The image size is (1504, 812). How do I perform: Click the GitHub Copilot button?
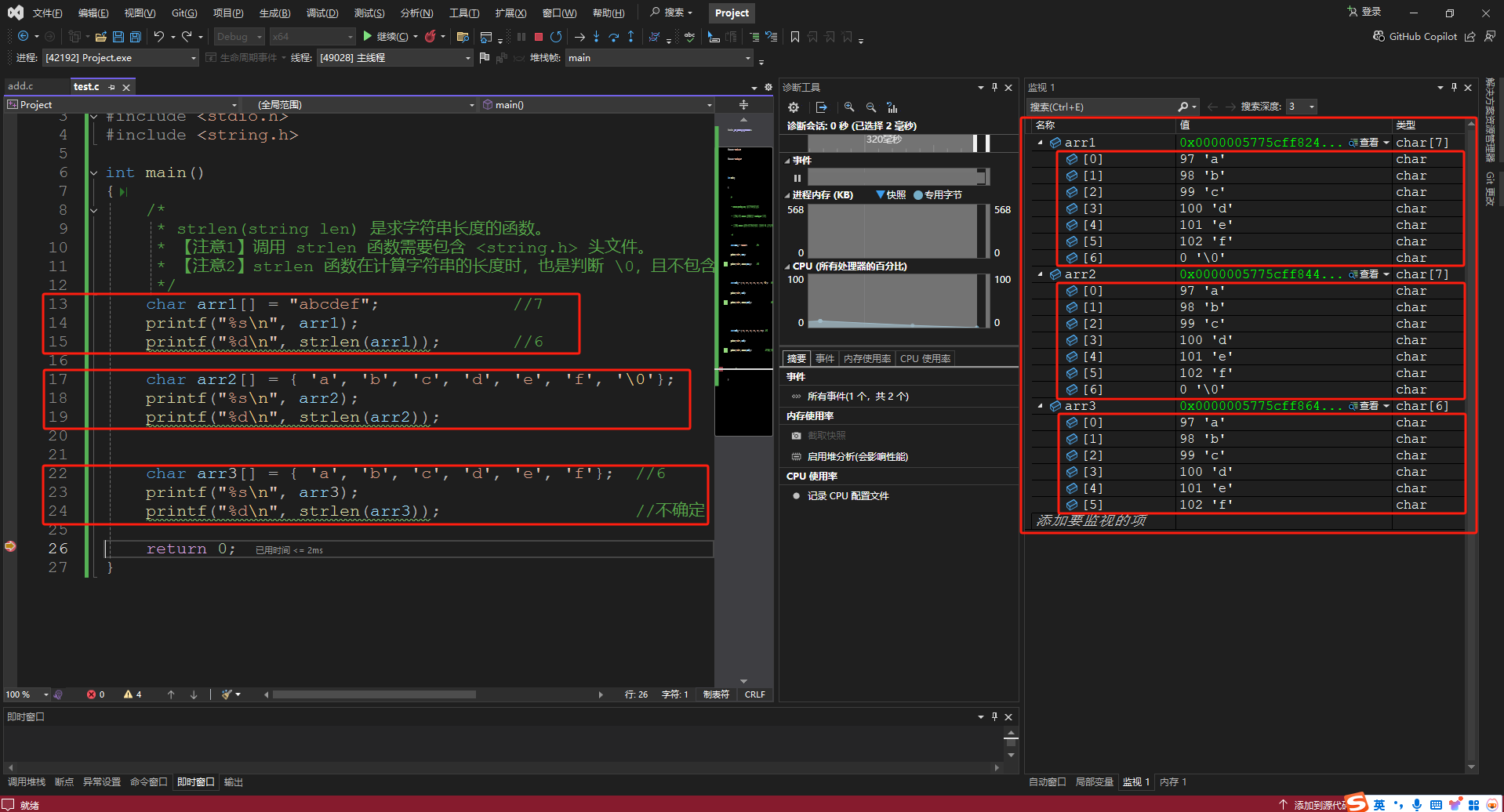pyautogui.click(x=1415, y=37)
